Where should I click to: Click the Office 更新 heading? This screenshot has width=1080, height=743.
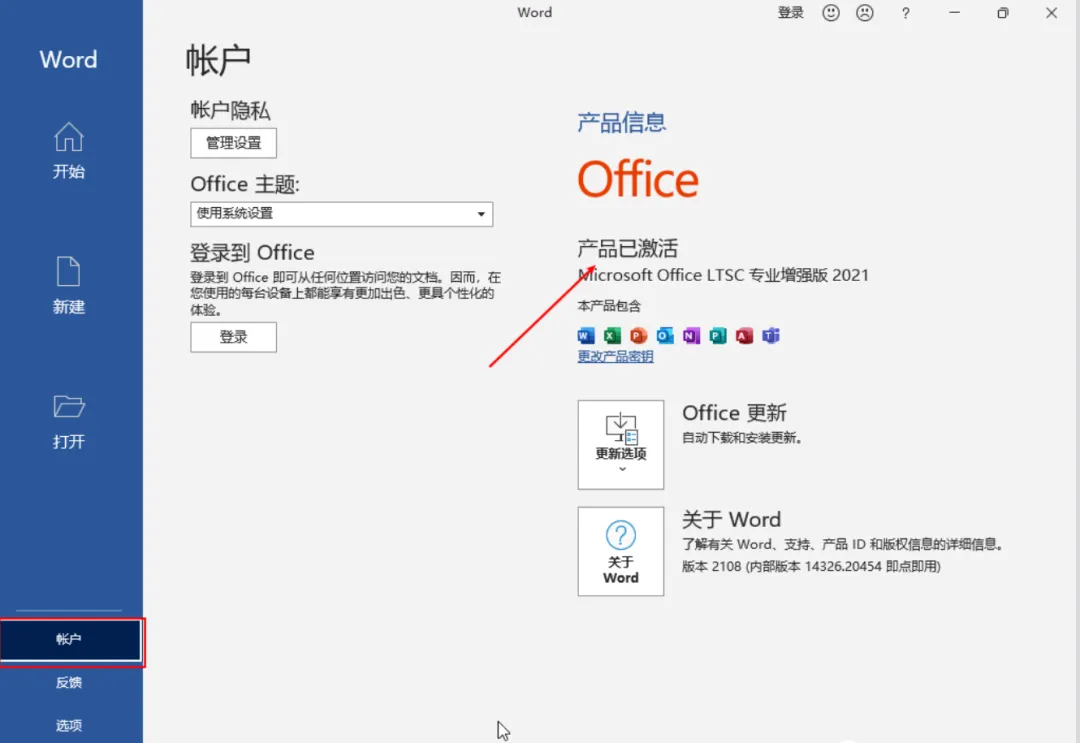click(734, 413)
